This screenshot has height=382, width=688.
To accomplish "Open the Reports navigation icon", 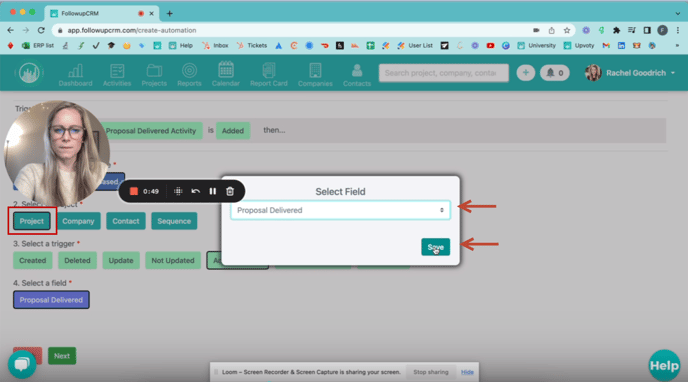I will (189, 75).
